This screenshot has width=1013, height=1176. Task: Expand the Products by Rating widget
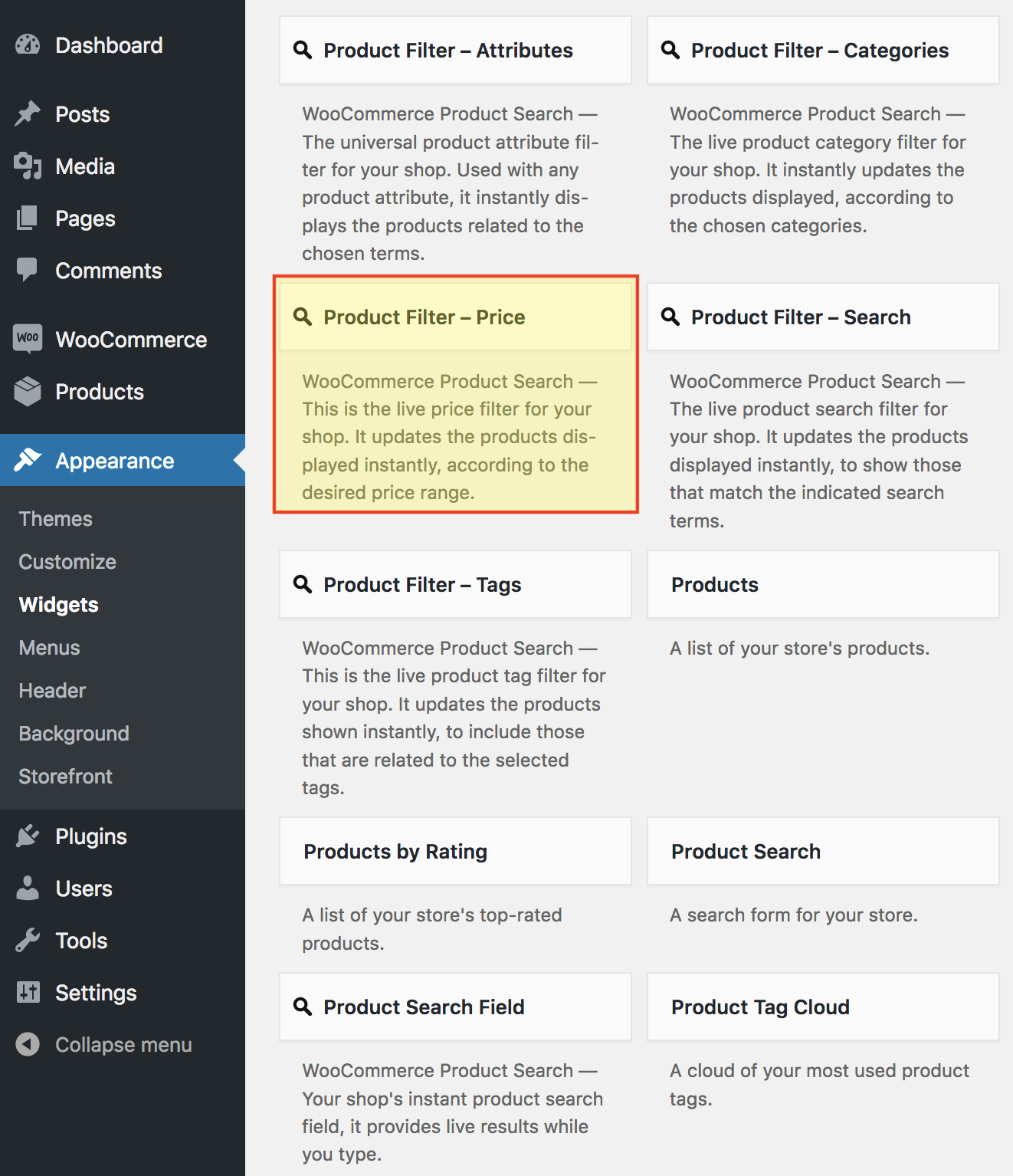click(455, 851)
